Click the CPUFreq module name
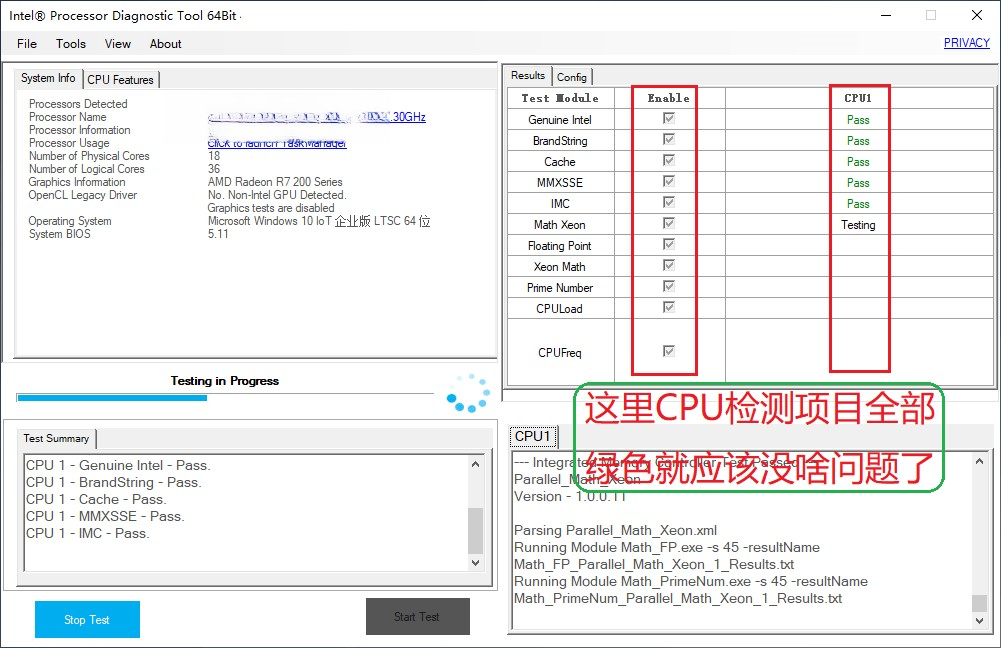This screenshot has width=1001, height=648. pyautogui.click(x=560, y=353)
